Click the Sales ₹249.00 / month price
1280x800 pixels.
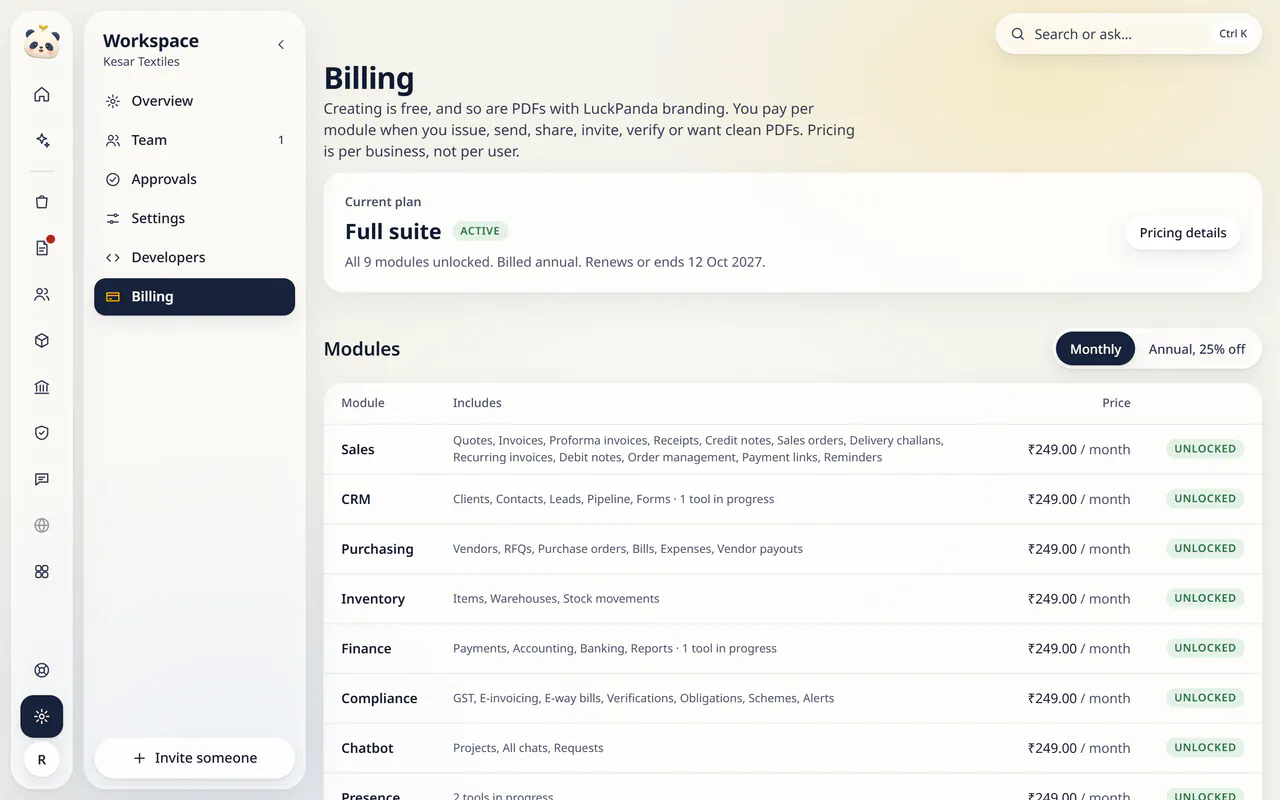tap(1079, 450)
